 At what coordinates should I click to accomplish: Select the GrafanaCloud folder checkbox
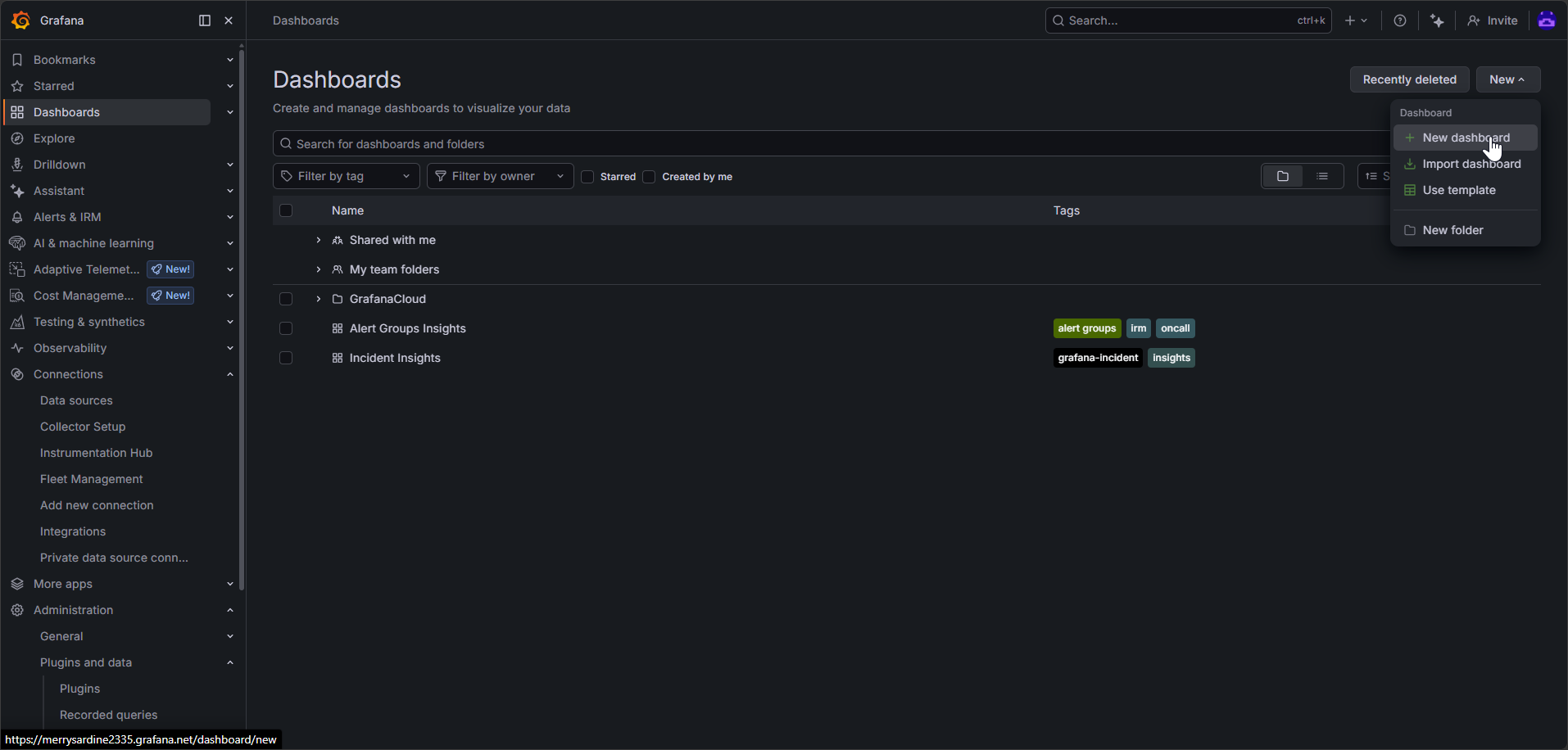pos(286,299)
